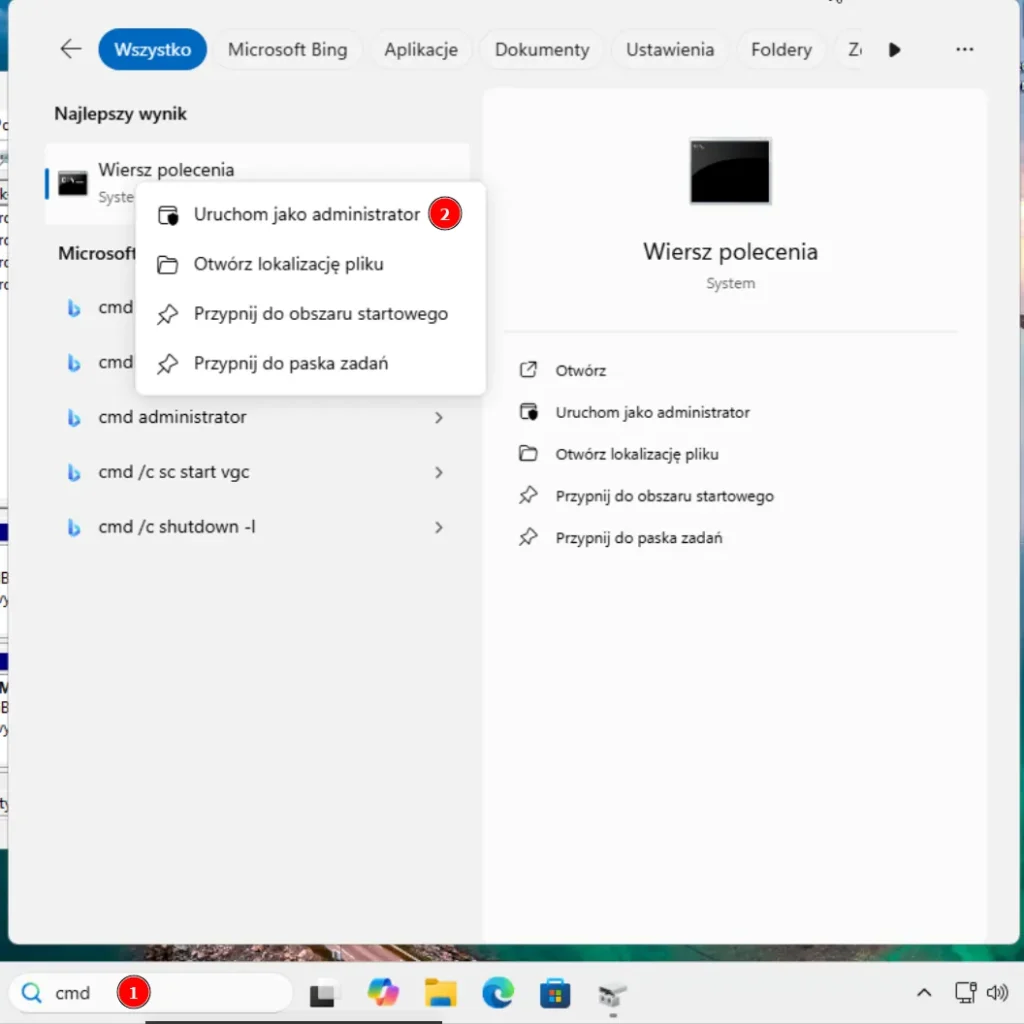Choose 'Otwórz lokalizację pliku' in context menu
The height and width of the screenshot is (1024, 1024).
pyautogui.click(x=288, y=264)
